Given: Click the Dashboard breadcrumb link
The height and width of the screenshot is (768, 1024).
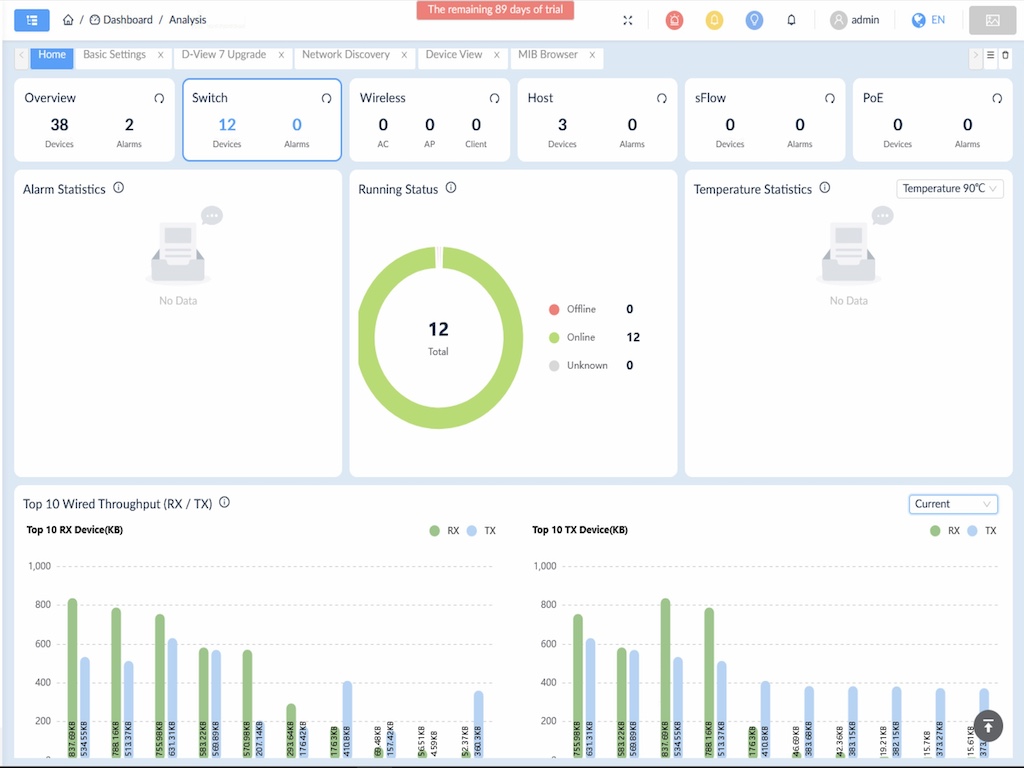Looking at the screenshot, I should click(127, 20).
